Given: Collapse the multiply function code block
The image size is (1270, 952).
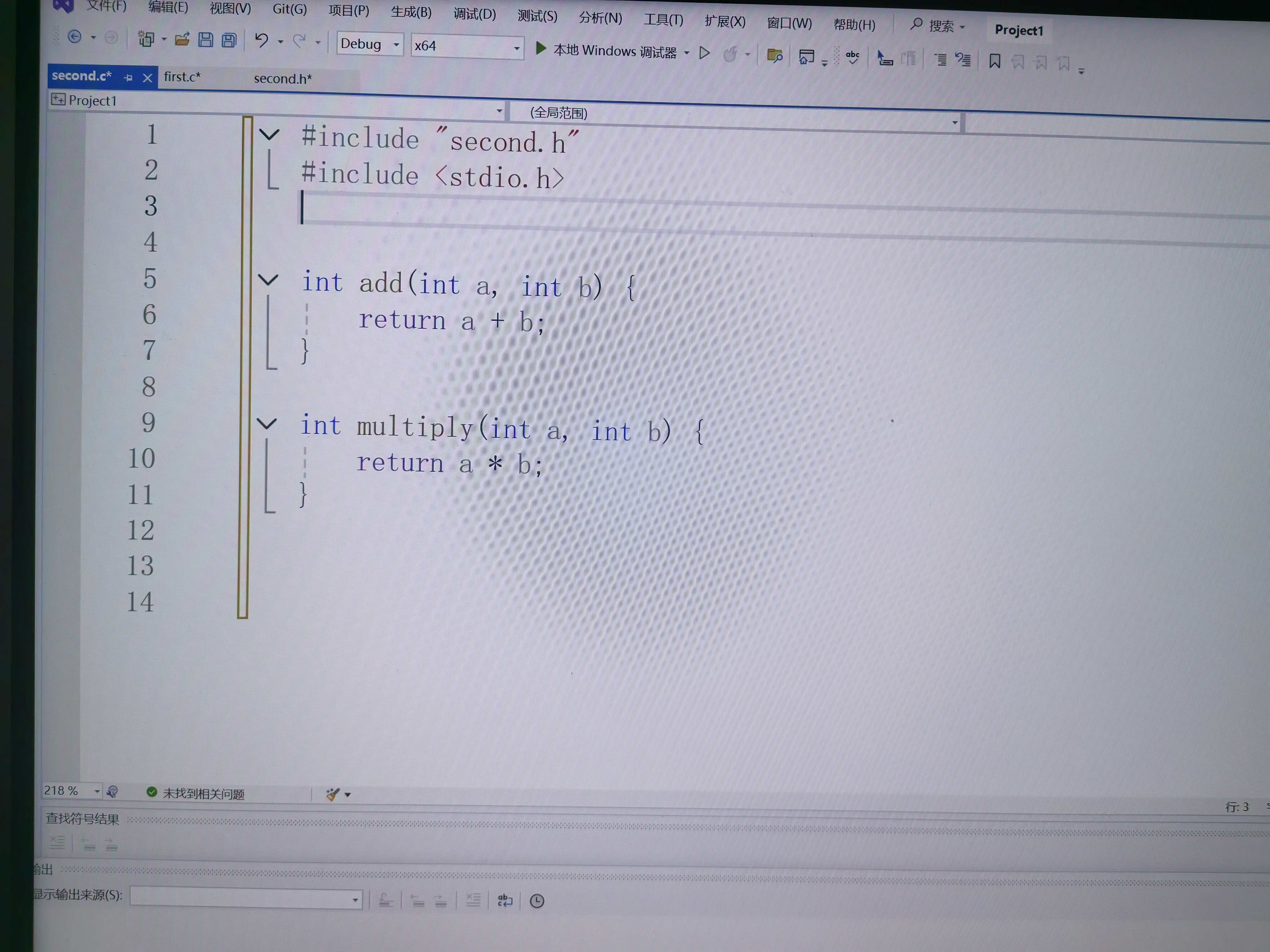Looking at the screenshot, I should [x=266, y=424].
